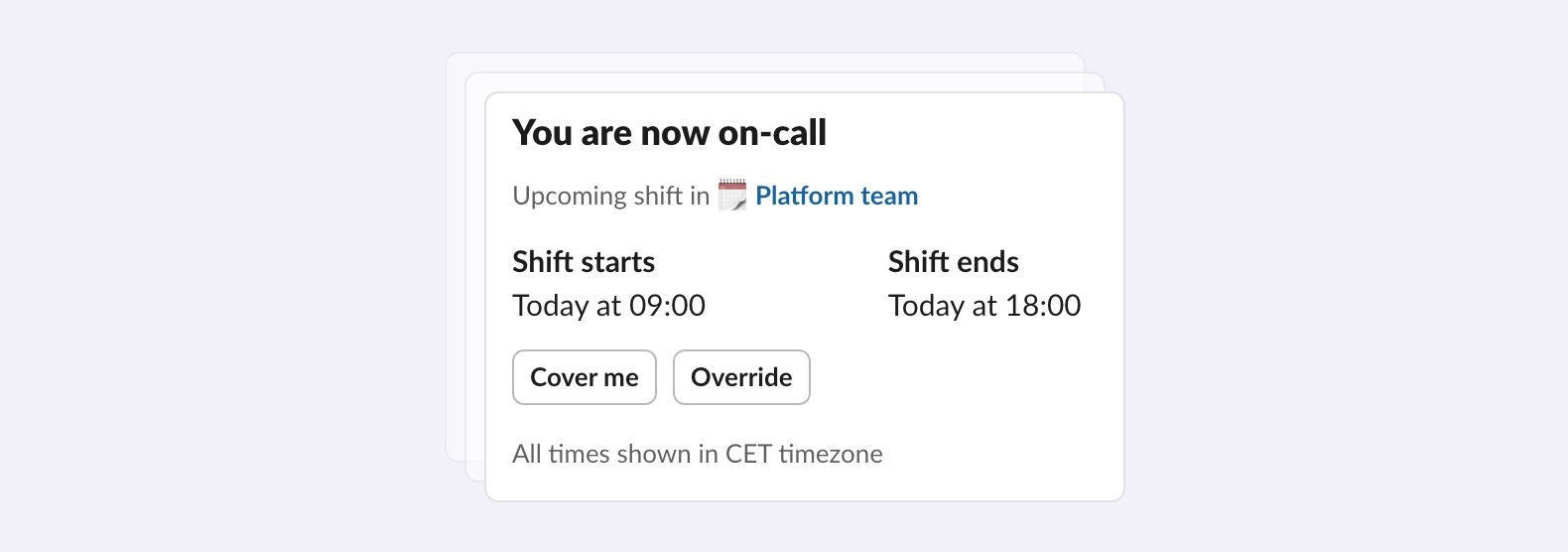
Task: Click the "Upcoming shift in" text
Action: point(610,196)
